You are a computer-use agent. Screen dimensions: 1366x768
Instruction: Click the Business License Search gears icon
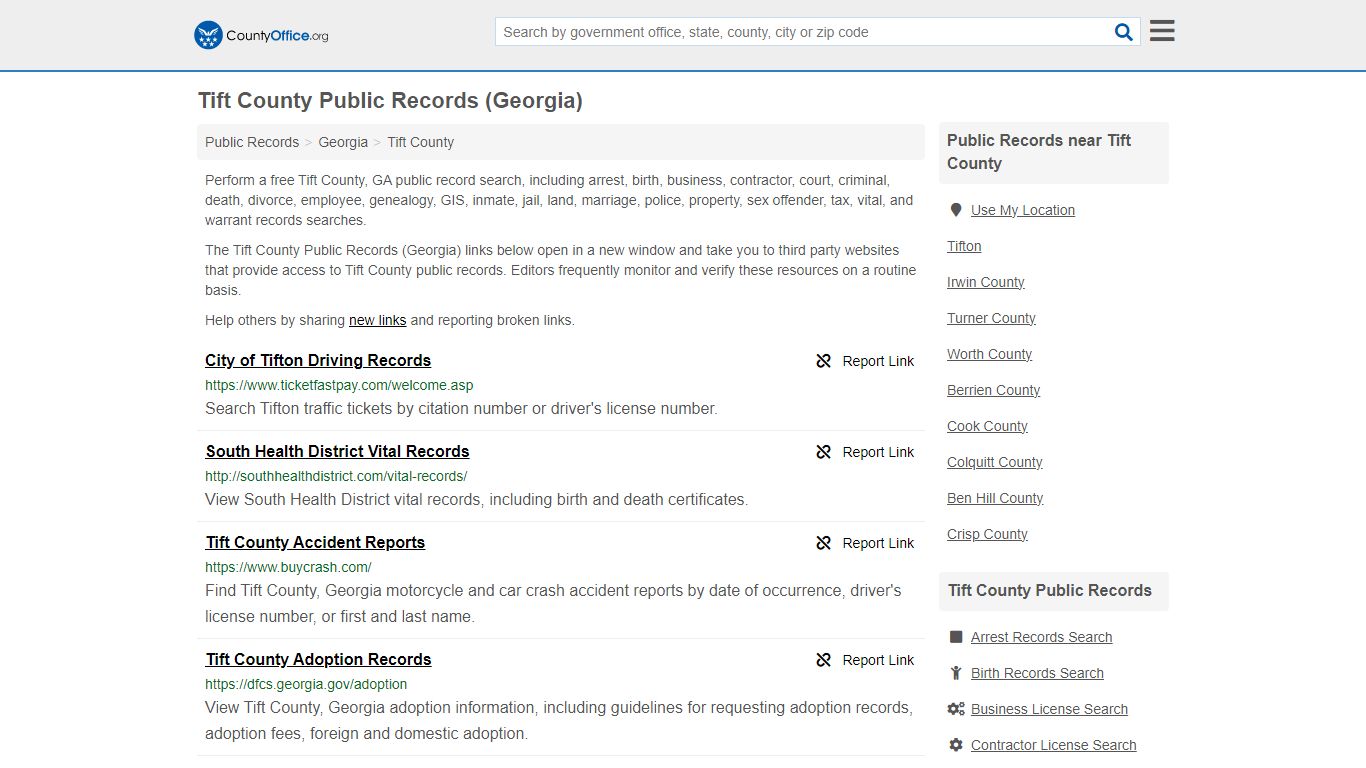tap(956, 709)
